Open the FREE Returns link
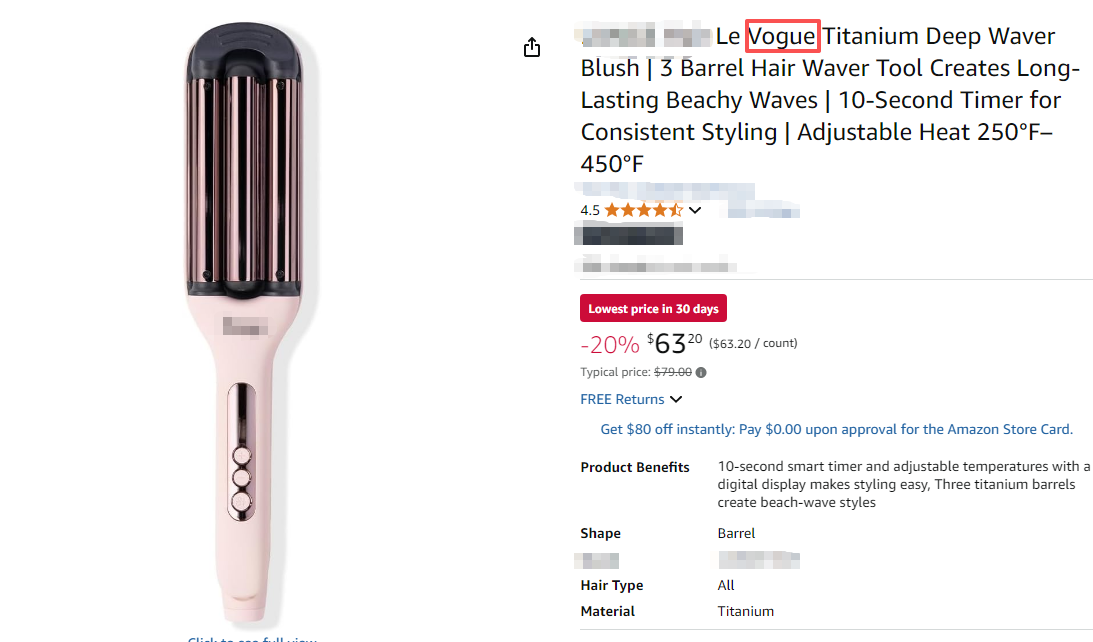Image resolution: width=1093 pixels, height=642 pixels. tap(622, 399)
